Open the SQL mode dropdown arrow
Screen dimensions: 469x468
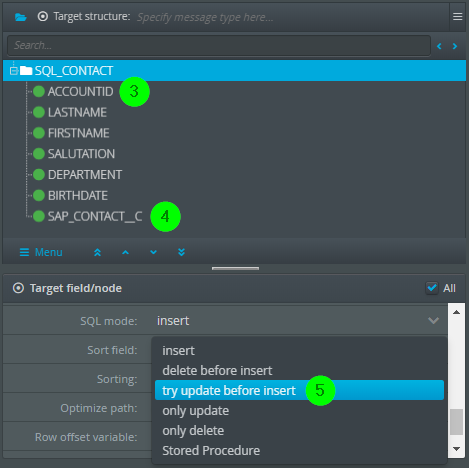tap(433, 321)
